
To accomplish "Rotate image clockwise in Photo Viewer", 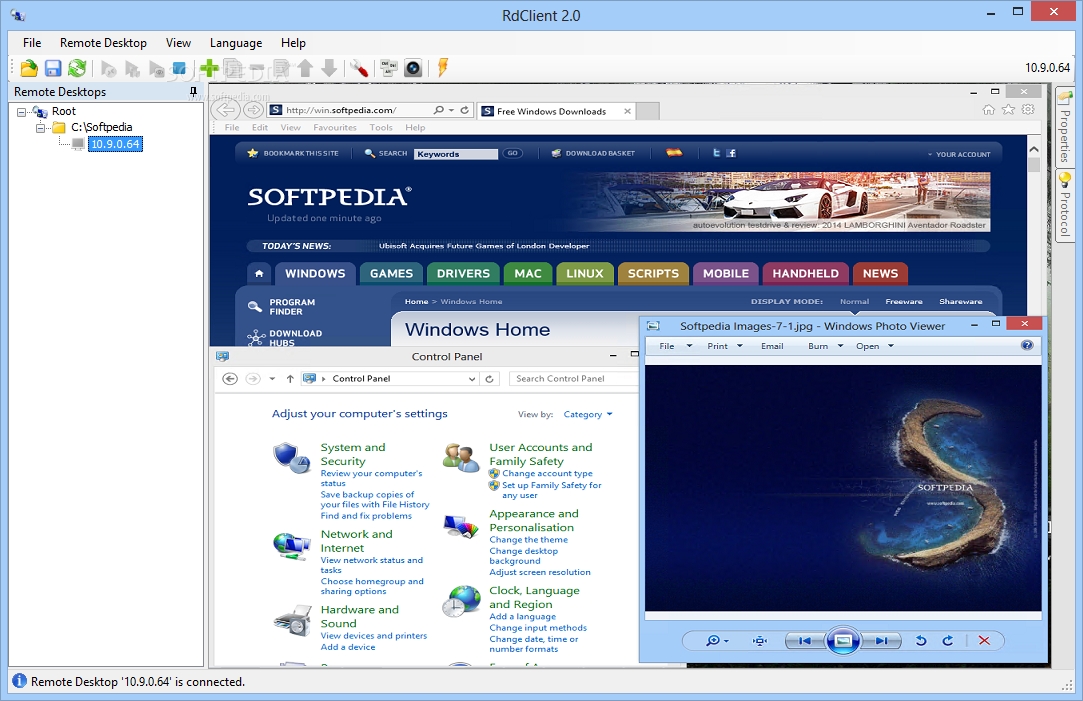I will [948, 641].
